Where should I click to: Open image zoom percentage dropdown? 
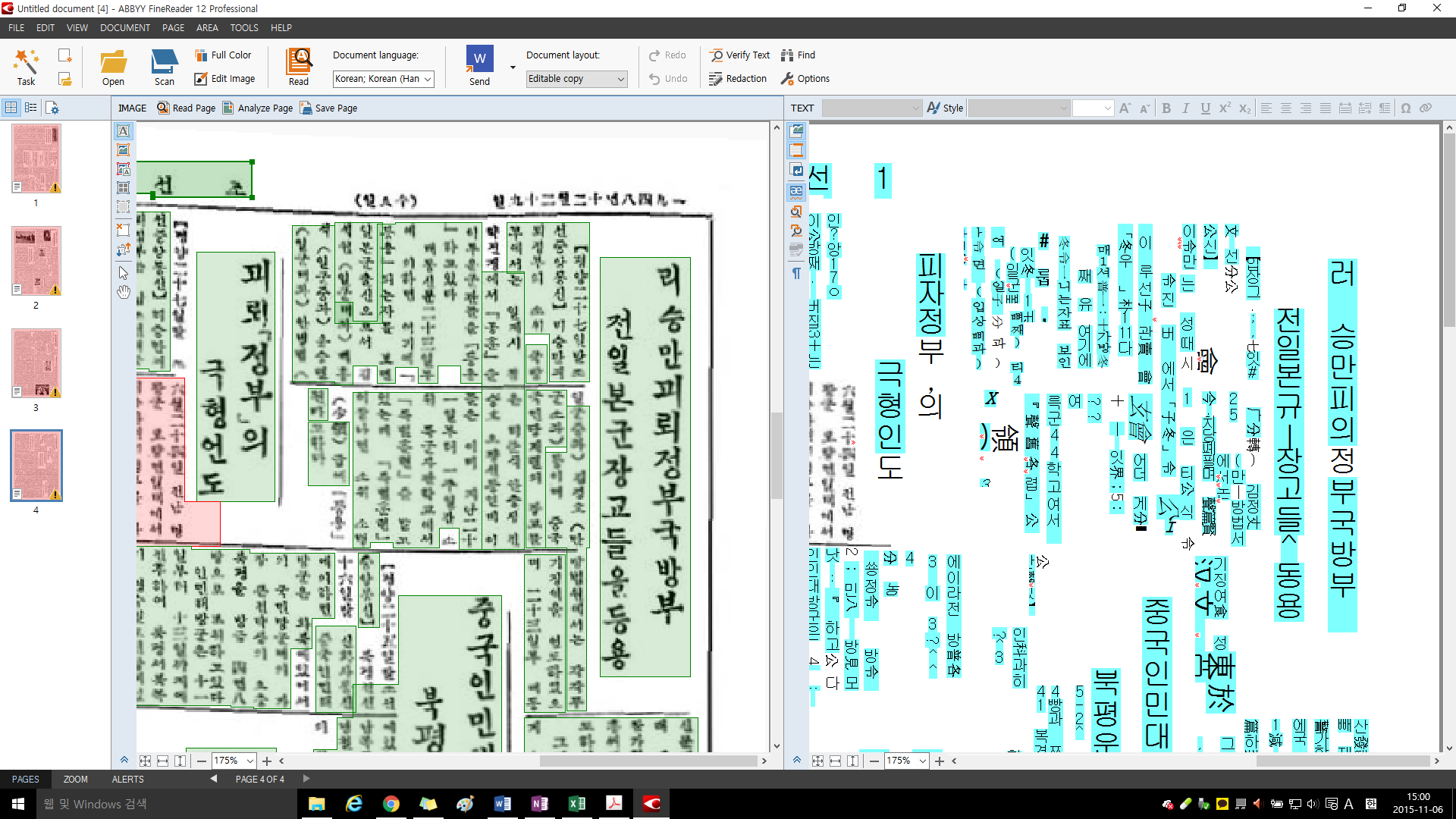point(249,761)
